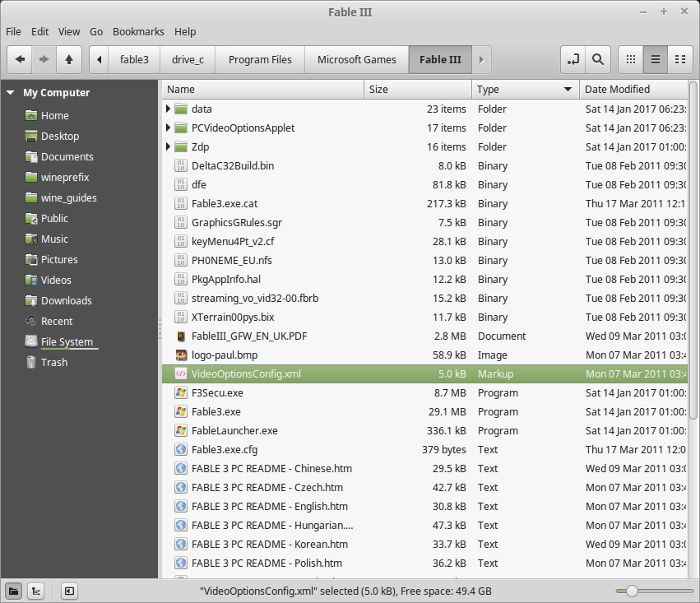Select the VideoOptionsConfig.xml markup icon
The height and width of the screenshot is (603, 700).
click(180, 374)
